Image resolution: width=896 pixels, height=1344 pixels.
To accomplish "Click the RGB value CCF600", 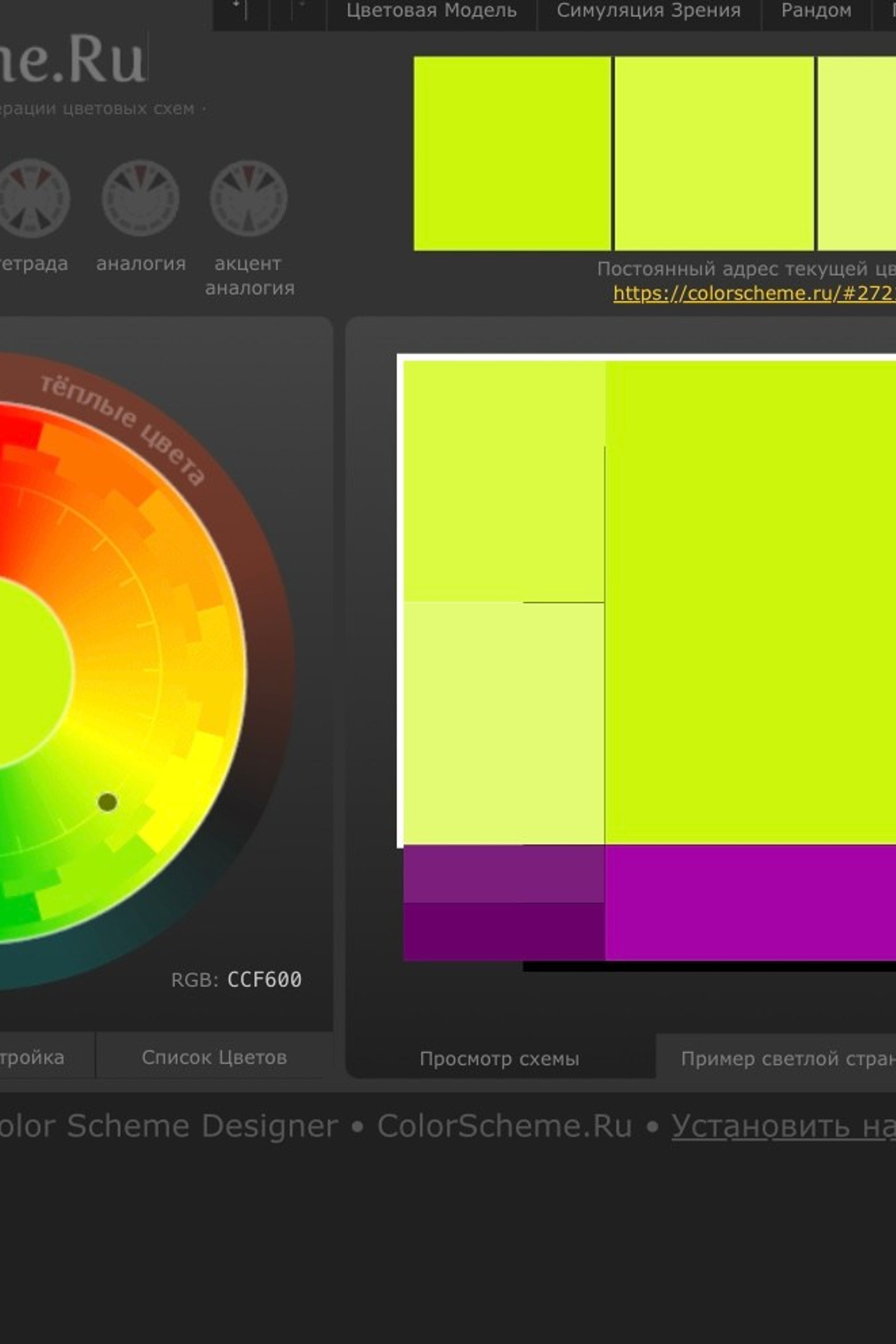I will (264, 979).
